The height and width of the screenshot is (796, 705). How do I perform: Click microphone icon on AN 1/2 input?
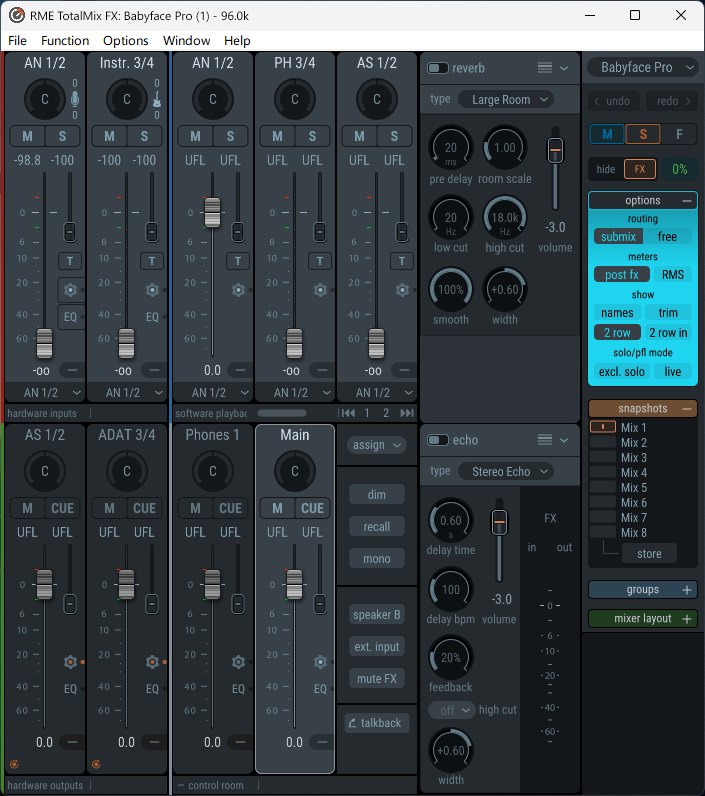[75, 99]
